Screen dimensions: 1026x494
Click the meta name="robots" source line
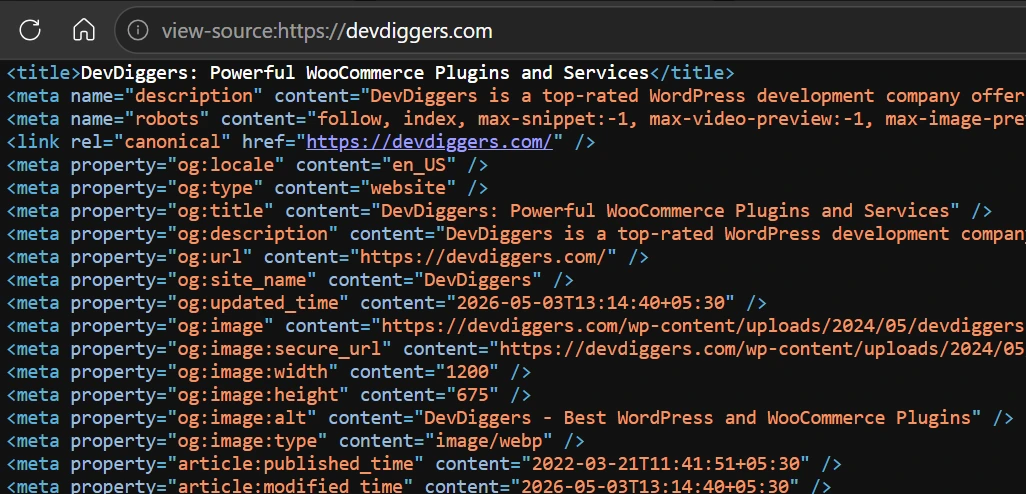[x=516, y=119]
